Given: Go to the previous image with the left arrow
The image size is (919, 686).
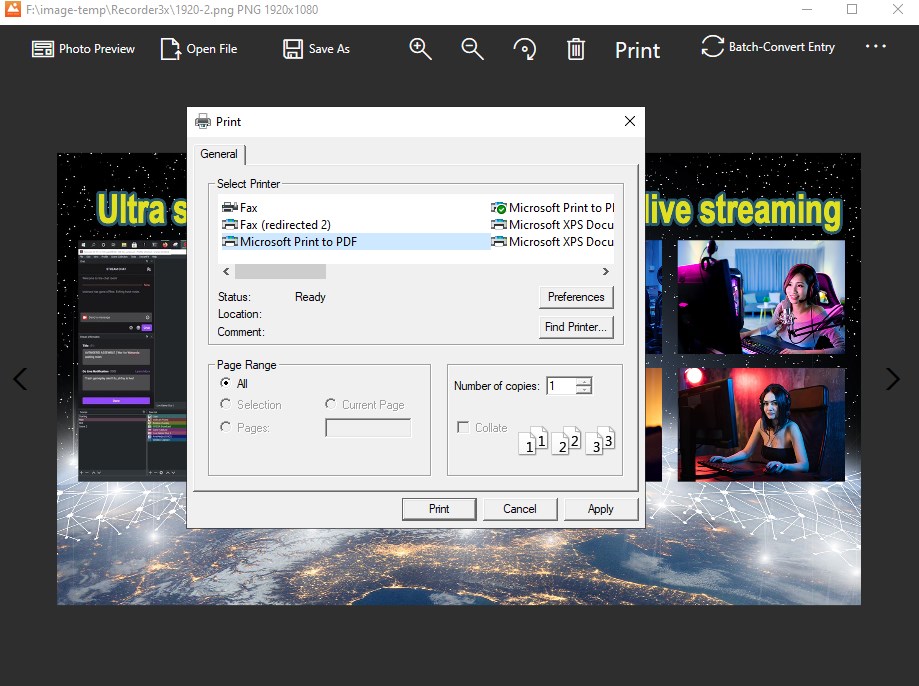Looking at the screenshot, I should click(x=20, y=379).
